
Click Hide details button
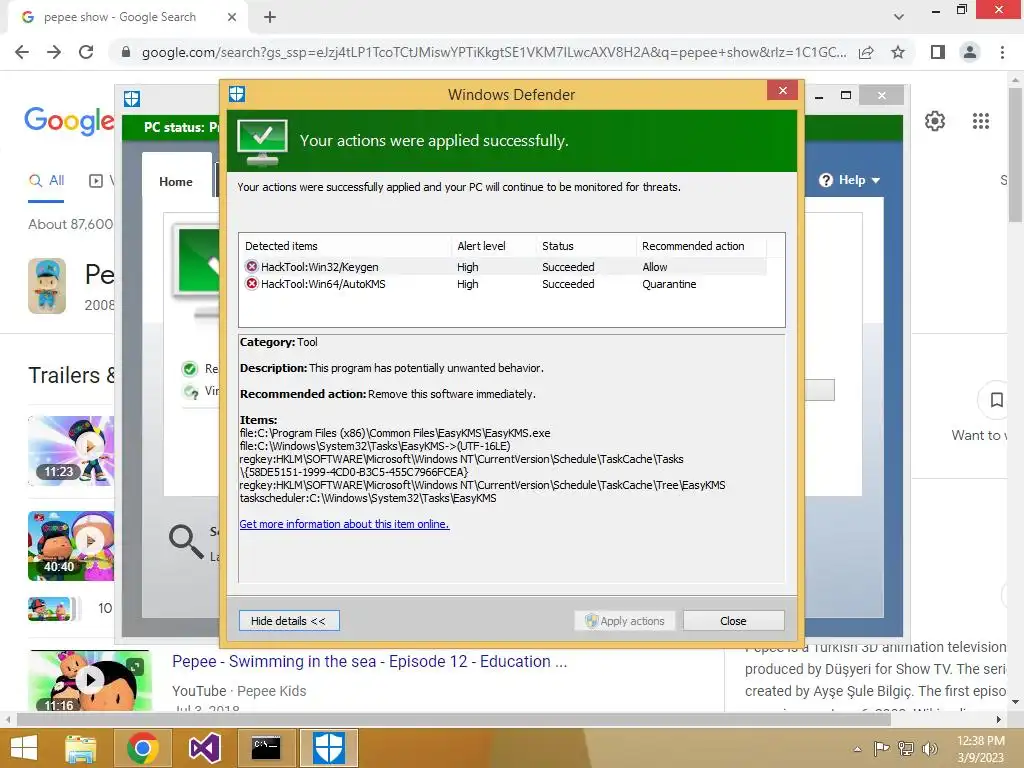pyautogui.click(x=289, y=620)
